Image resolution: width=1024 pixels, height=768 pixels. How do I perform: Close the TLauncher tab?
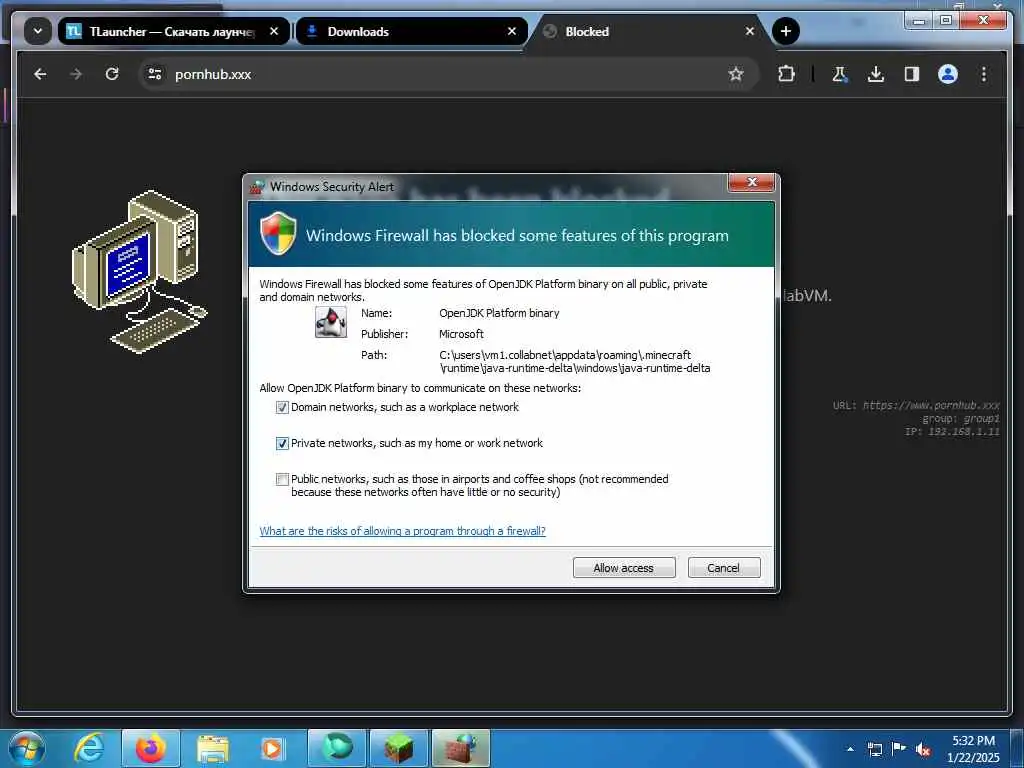click(x=274, y=31)
